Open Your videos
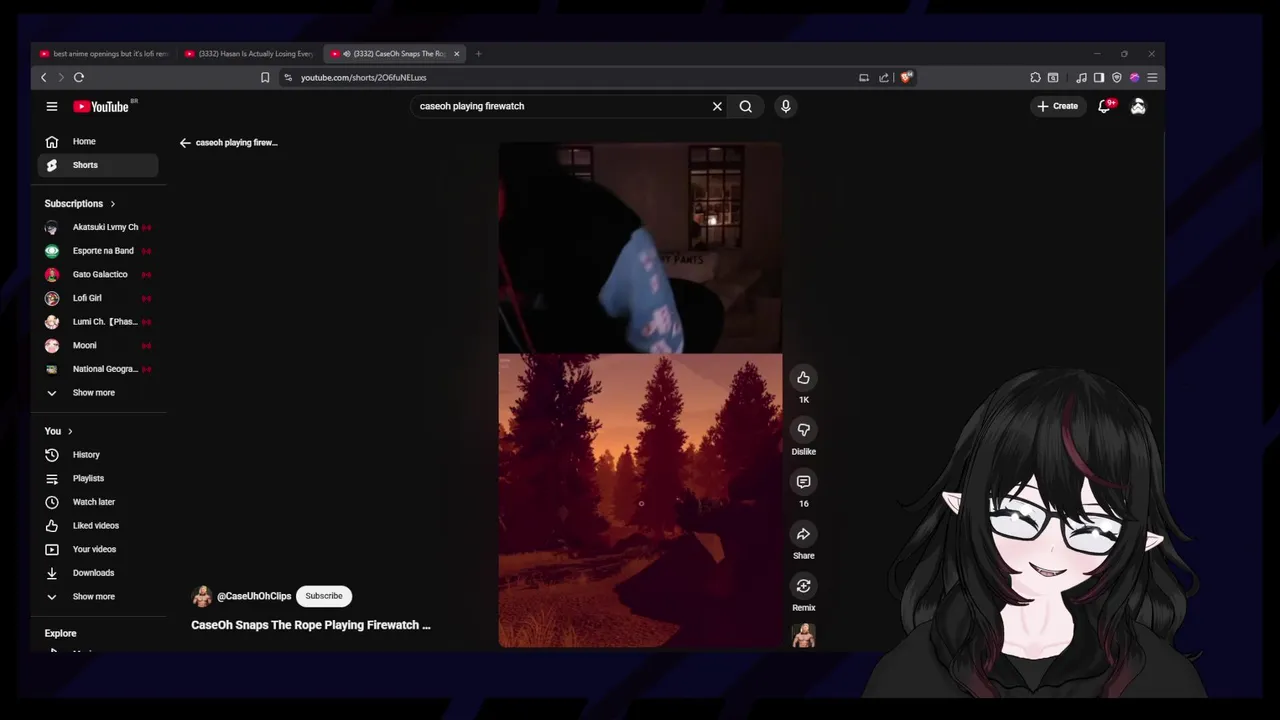The width and height of the screenshot is (1280, 720). click(98, 549)
